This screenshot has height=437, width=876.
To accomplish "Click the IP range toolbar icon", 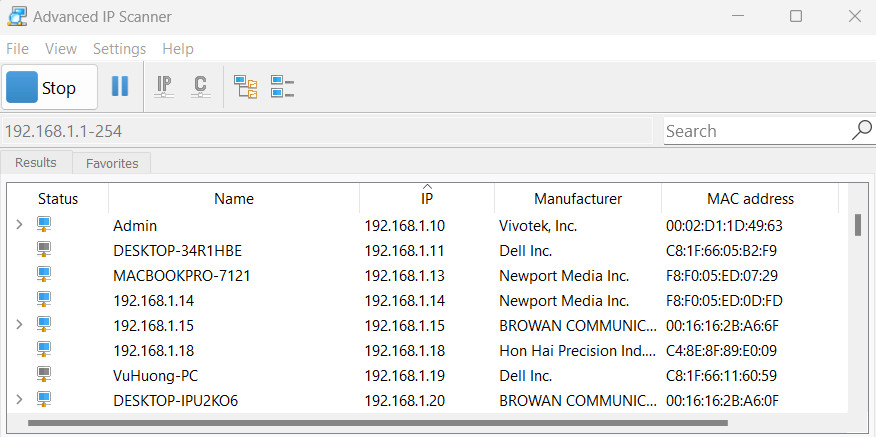I will 164,87.
